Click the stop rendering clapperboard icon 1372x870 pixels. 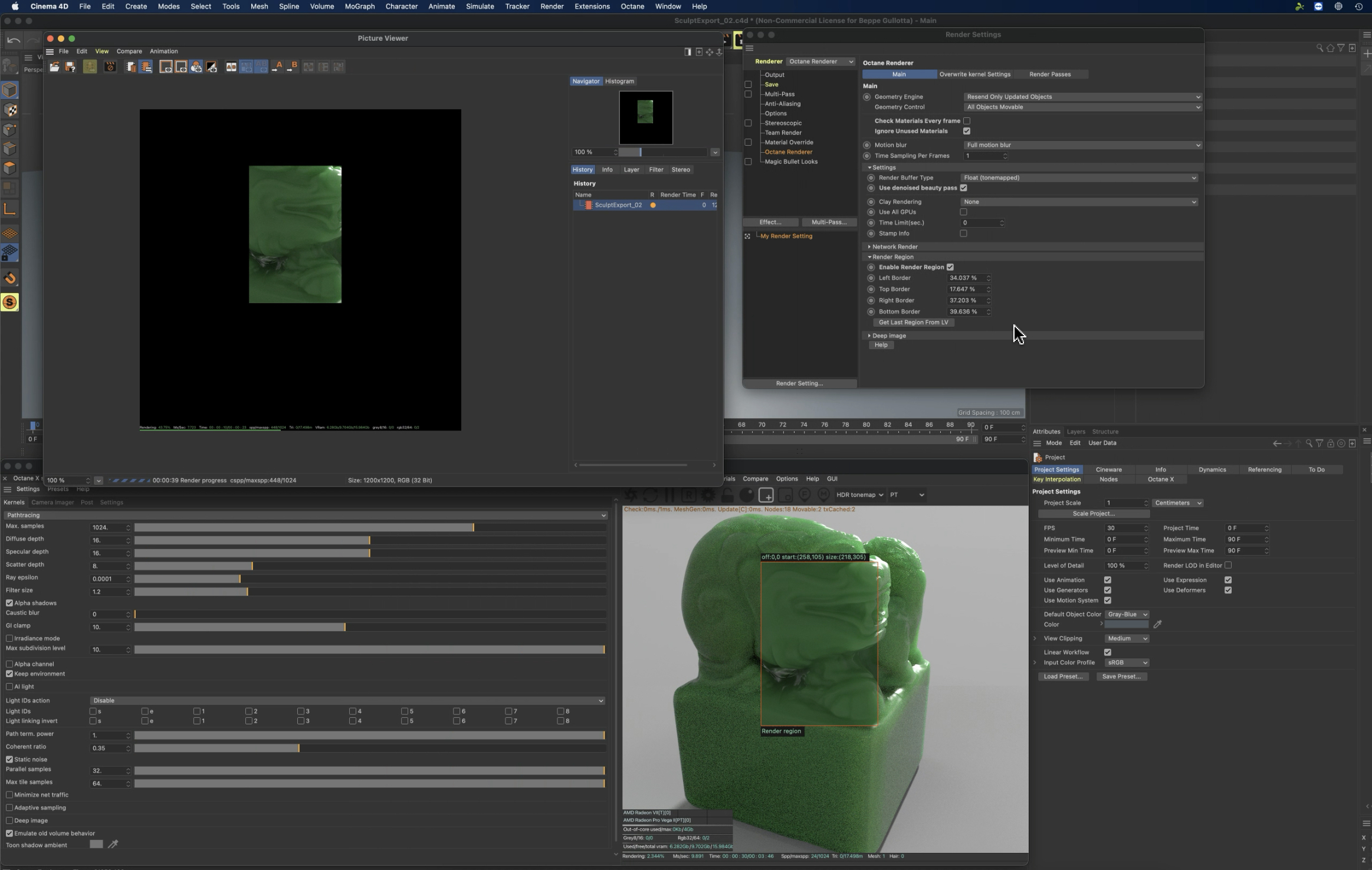click(110, 67)
